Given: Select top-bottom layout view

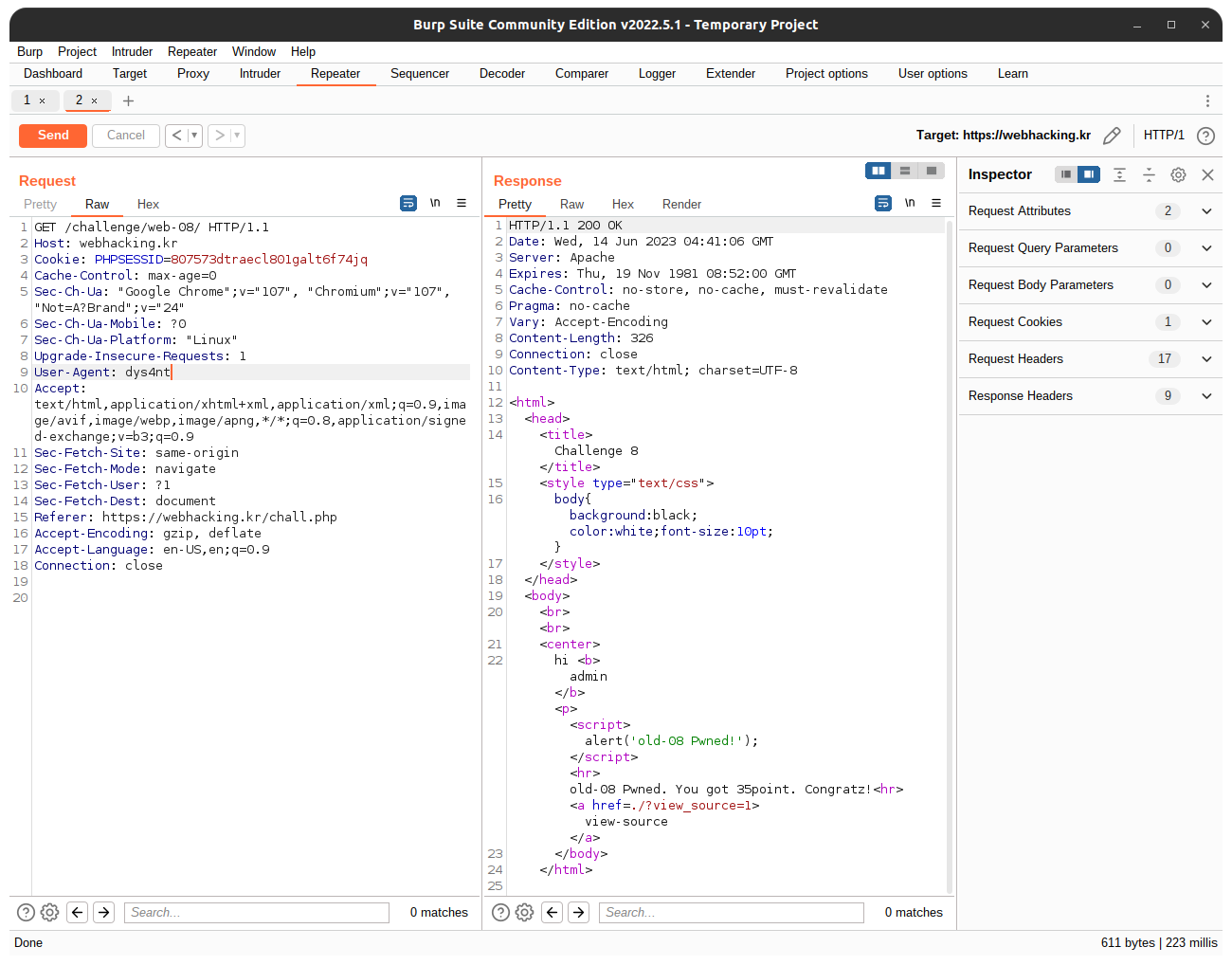Looking at the screenshot, I should pyautogui.click(x=905, y=171).
